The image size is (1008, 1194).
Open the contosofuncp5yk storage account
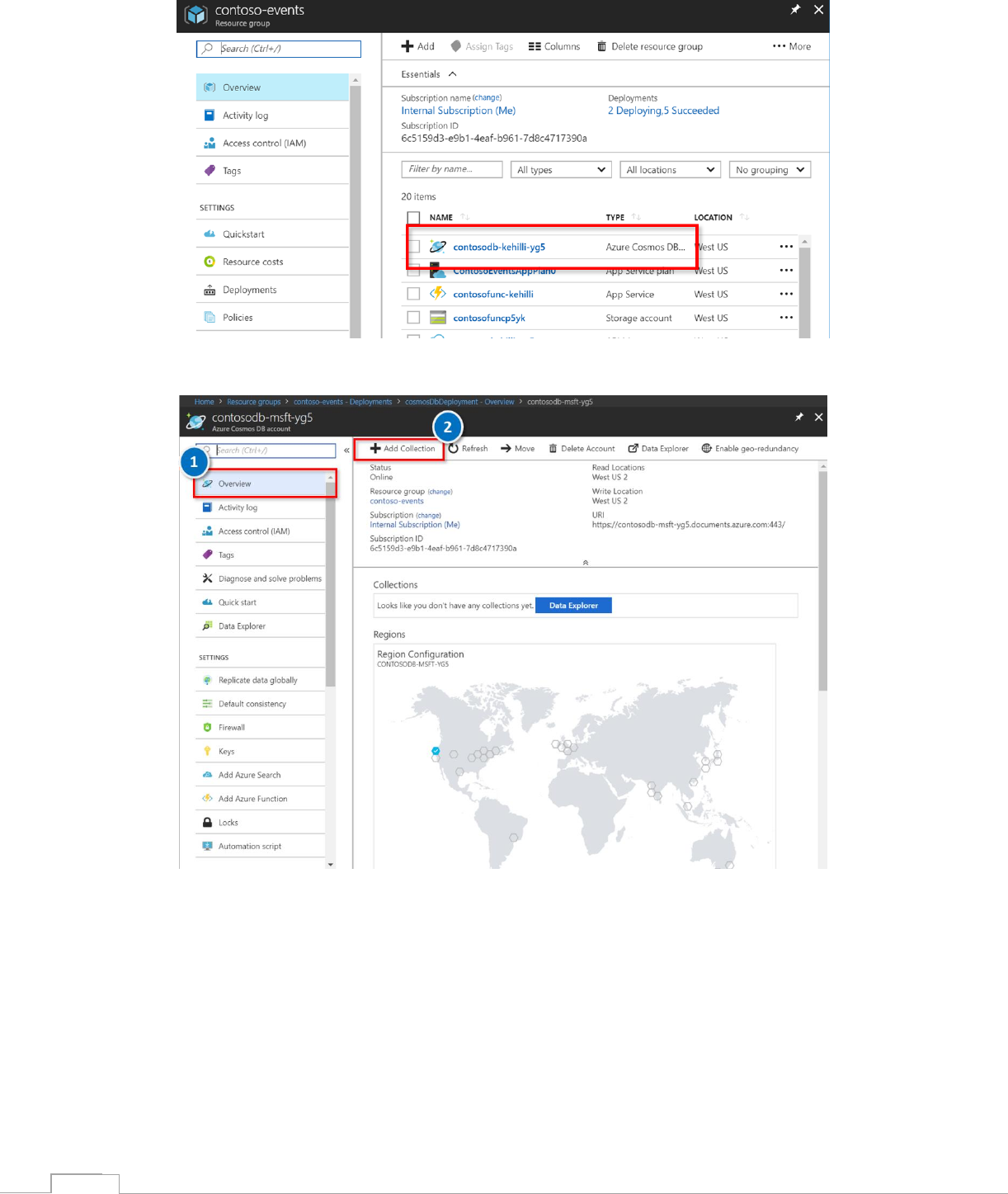(x=489, y=318)
